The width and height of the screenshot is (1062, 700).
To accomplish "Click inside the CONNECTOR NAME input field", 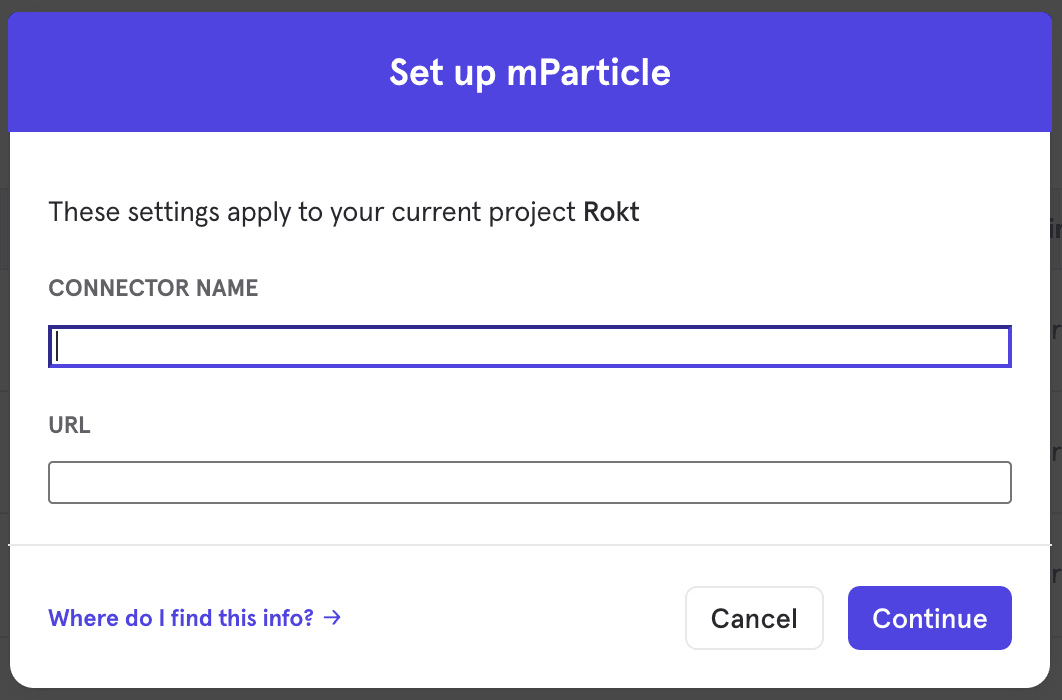I will 530,346.
